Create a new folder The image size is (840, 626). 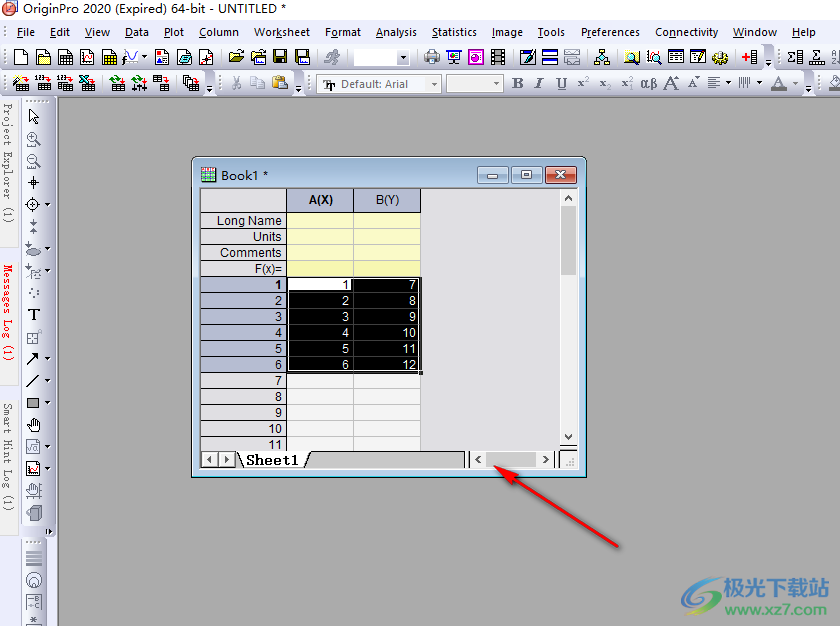43,57
